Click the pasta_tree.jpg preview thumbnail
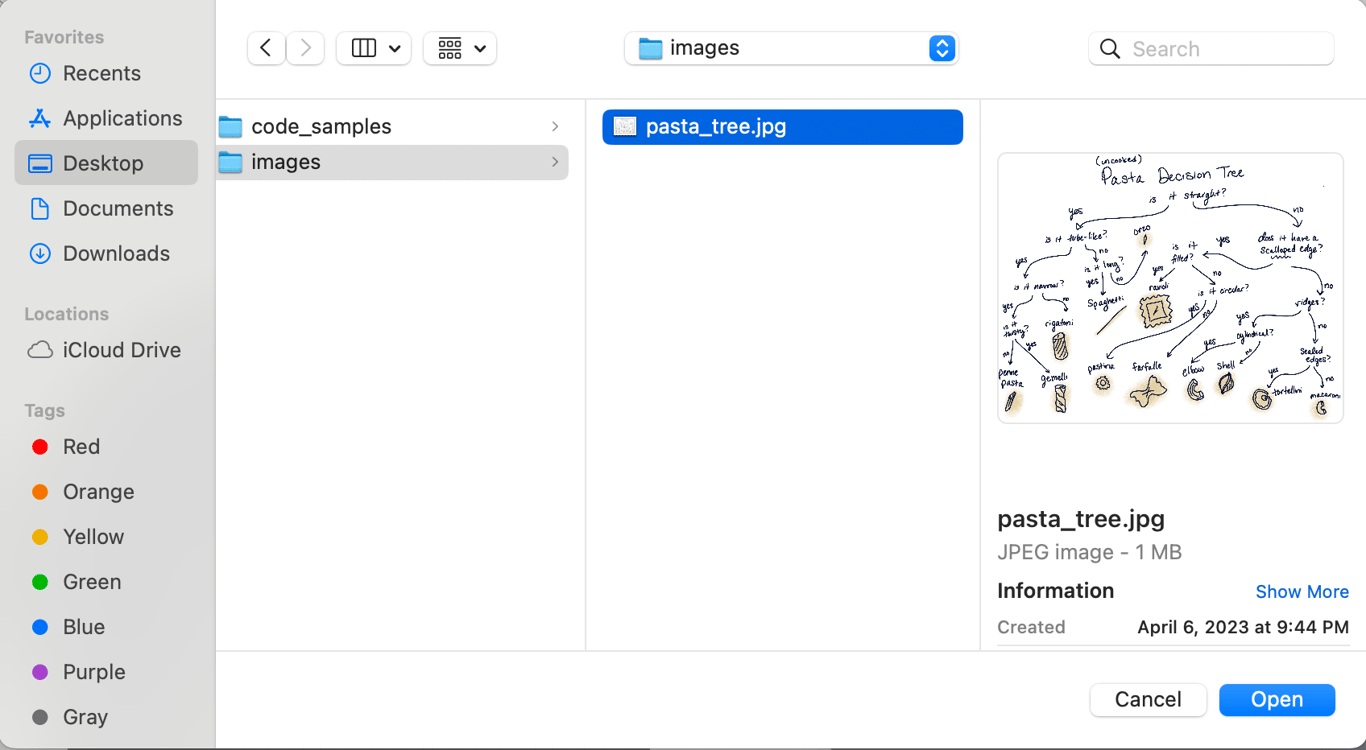The image size is (1366, 750). 1170,288
